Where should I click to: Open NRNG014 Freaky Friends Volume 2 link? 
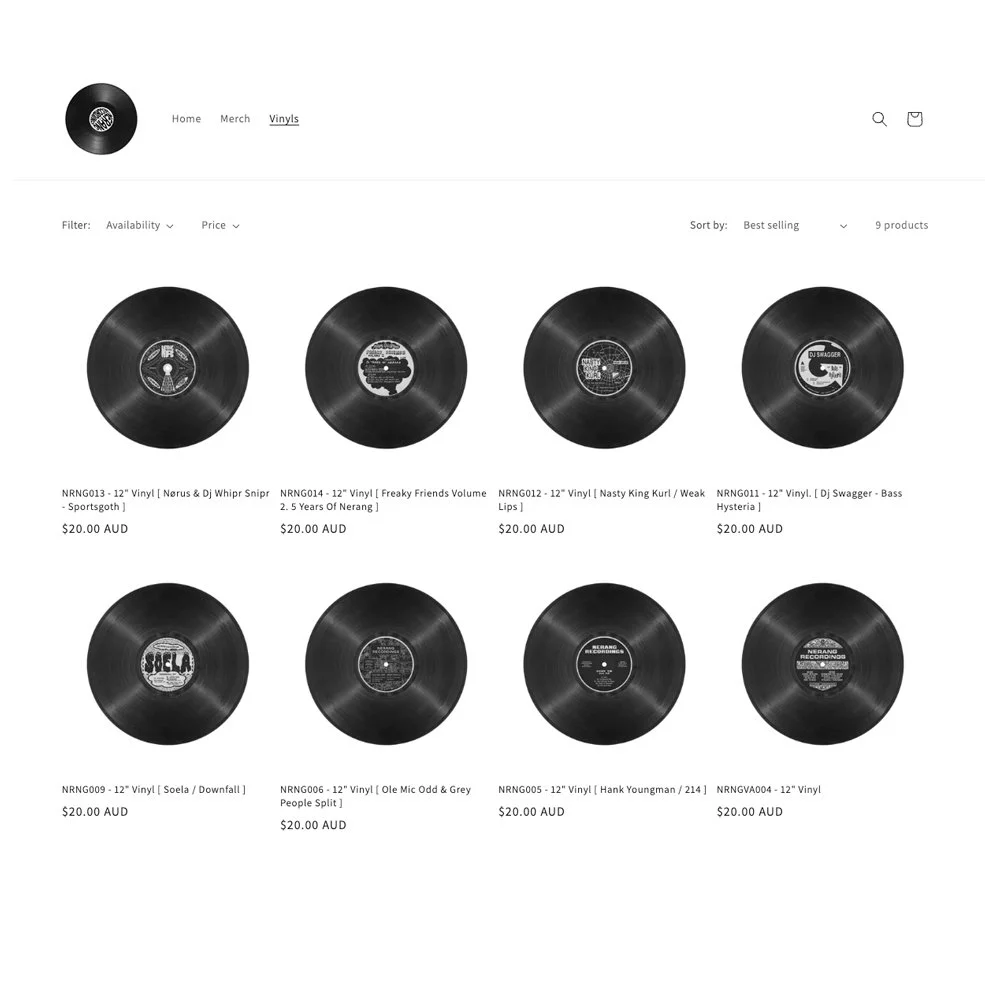(x=383, y=500)
